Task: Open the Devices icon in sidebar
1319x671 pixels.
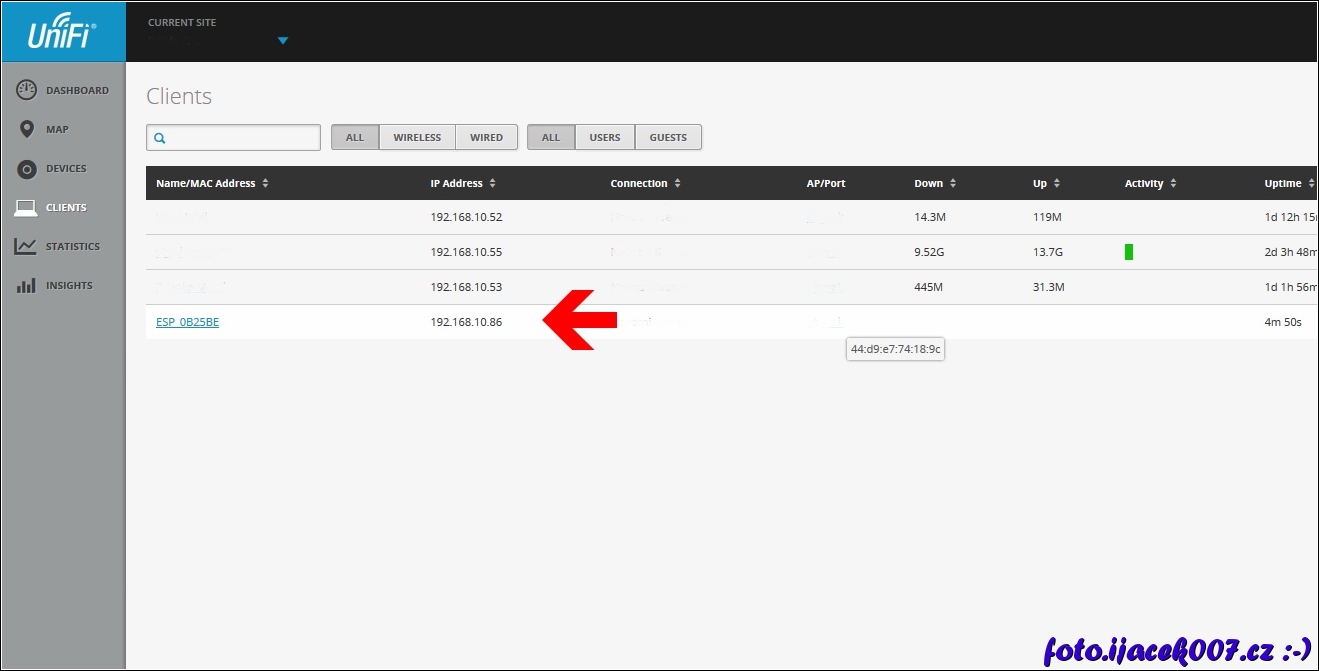Action: pos(27,169)
